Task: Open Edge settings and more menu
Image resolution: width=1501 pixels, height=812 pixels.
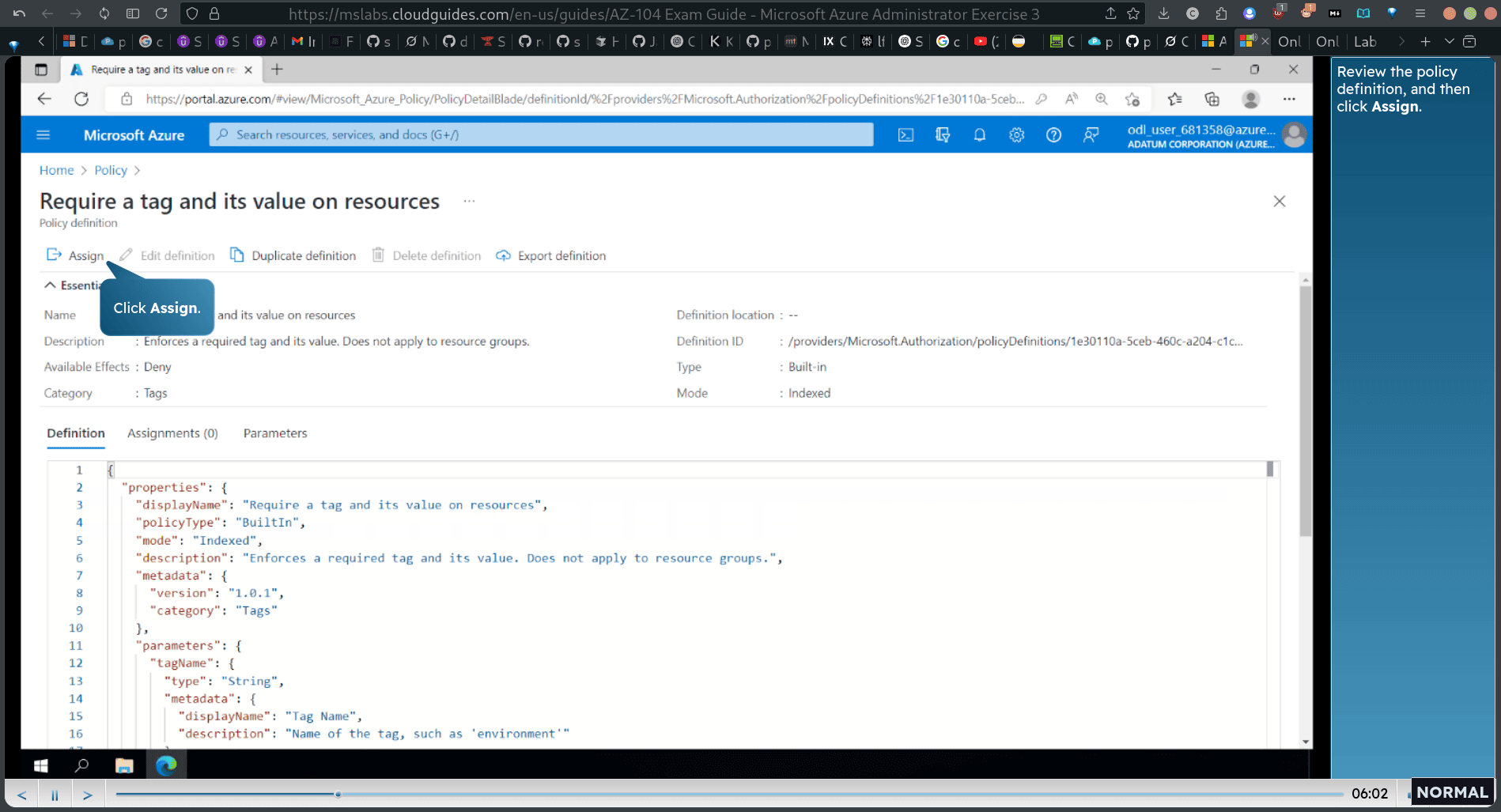Action: coord(1289,99)
